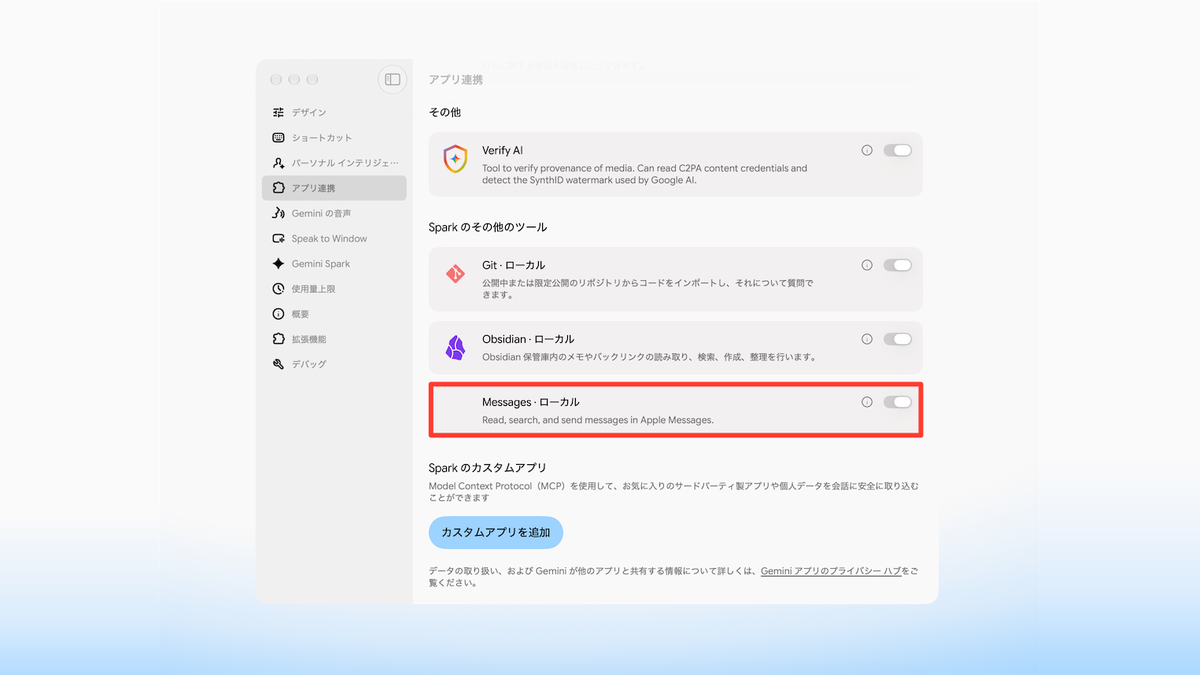1200x675 pixels.
Task: Toggle the Messages ローカル switch
Action: point(897,402)
